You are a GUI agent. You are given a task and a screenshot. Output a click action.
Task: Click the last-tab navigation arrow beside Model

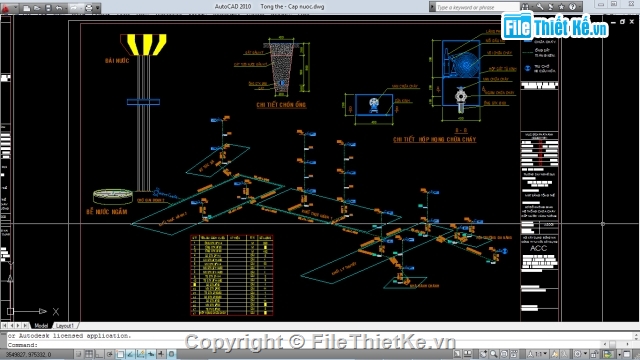pyautogui.click(x=25, y=326)
